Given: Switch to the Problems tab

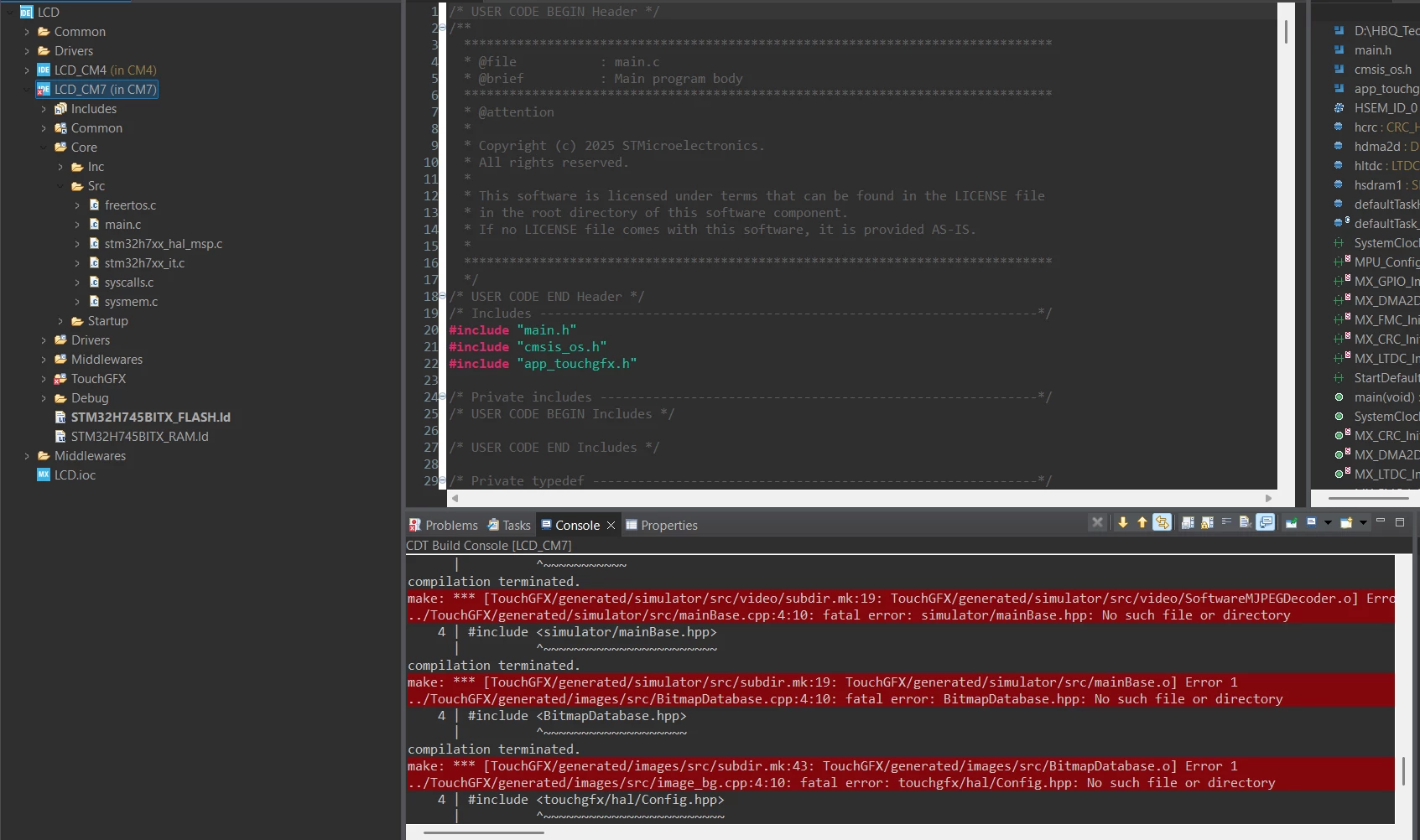Looking at the screenshot, I should point(444,525).
